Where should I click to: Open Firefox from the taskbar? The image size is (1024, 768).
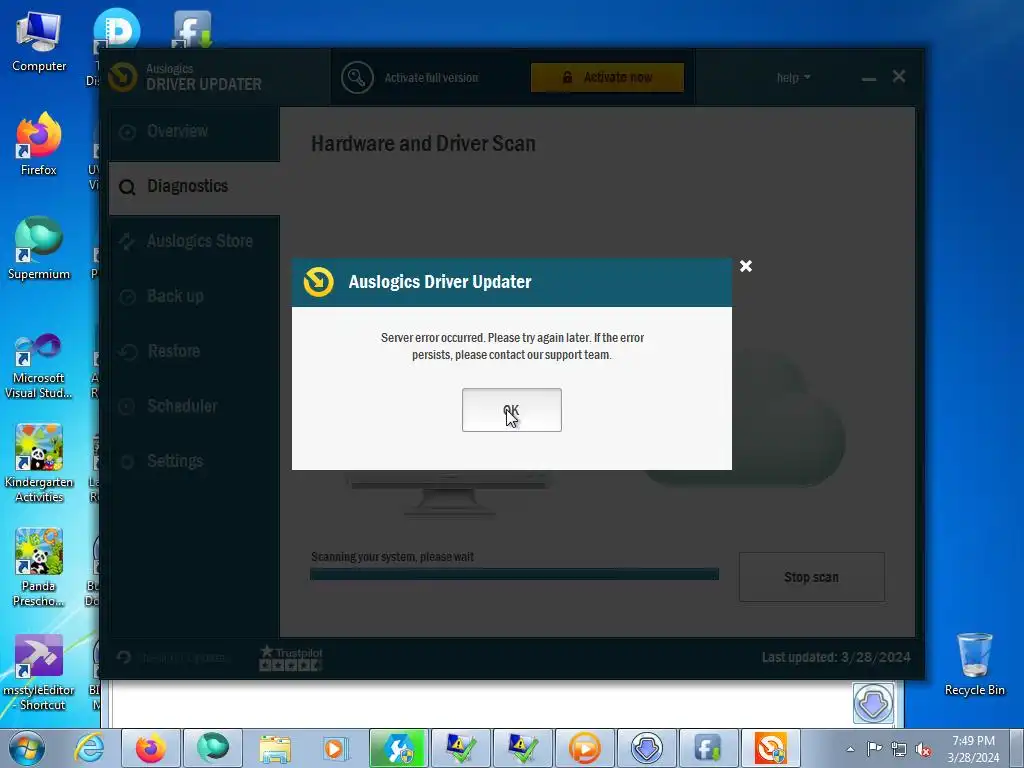(x=150, y=748)
